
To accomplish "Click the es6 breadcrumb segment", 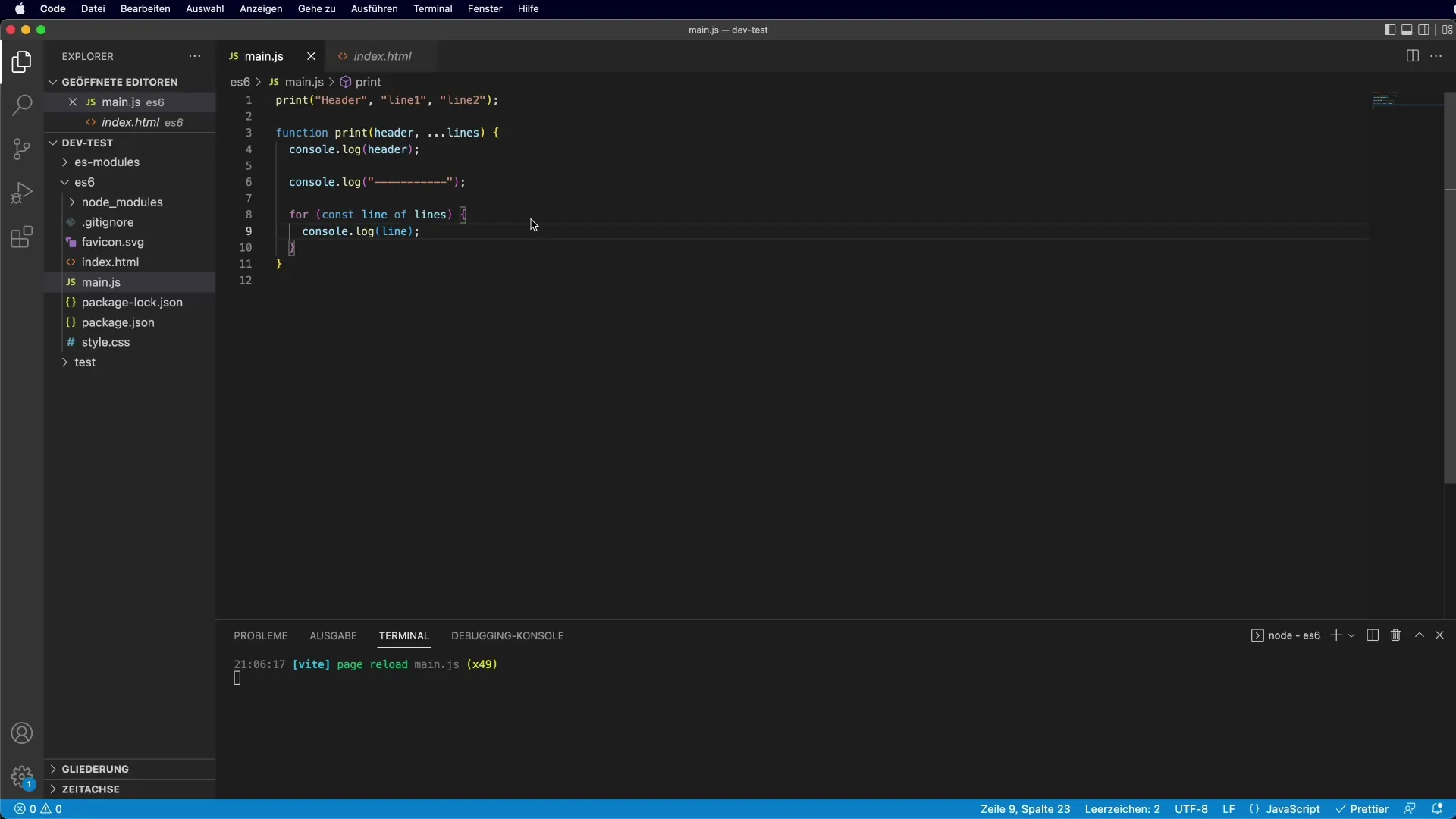I will coord(240,82).
